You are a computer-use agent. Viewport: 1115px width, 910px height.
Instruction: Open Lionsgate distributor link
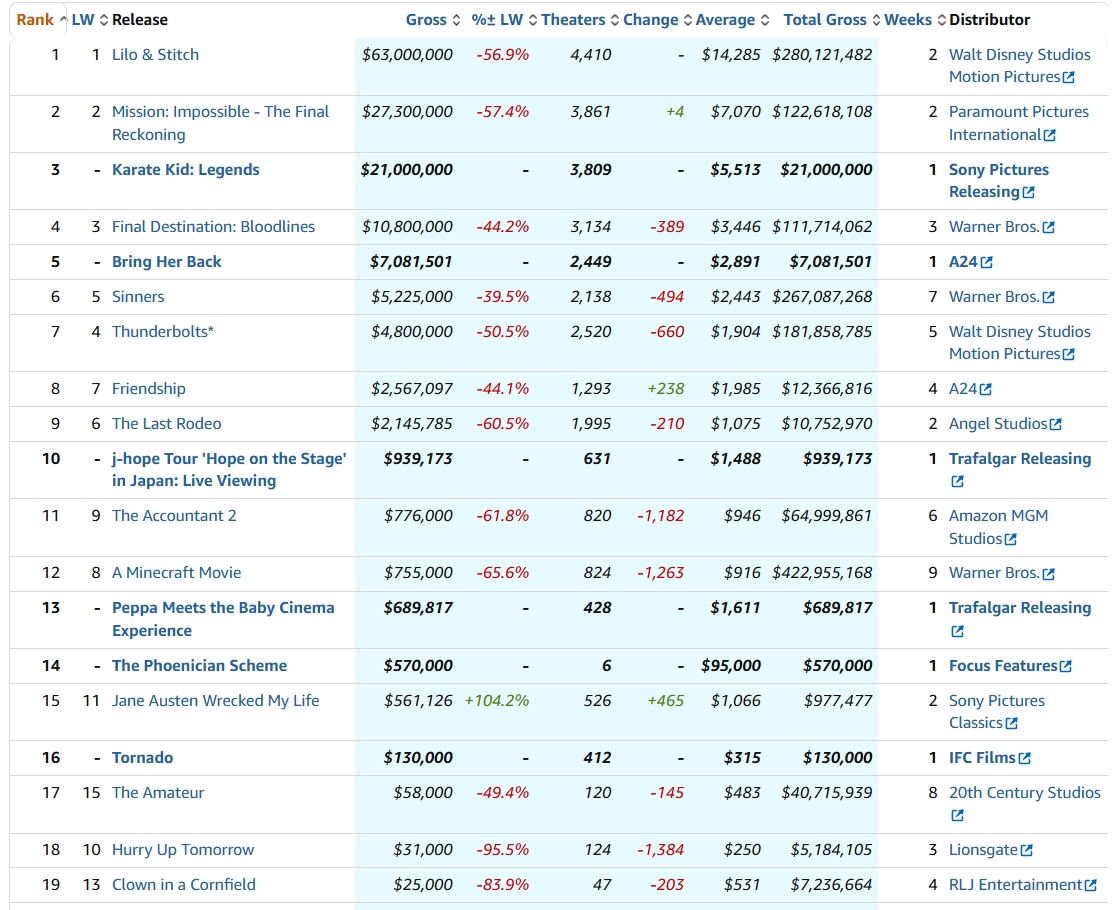(x=983, y=850)
